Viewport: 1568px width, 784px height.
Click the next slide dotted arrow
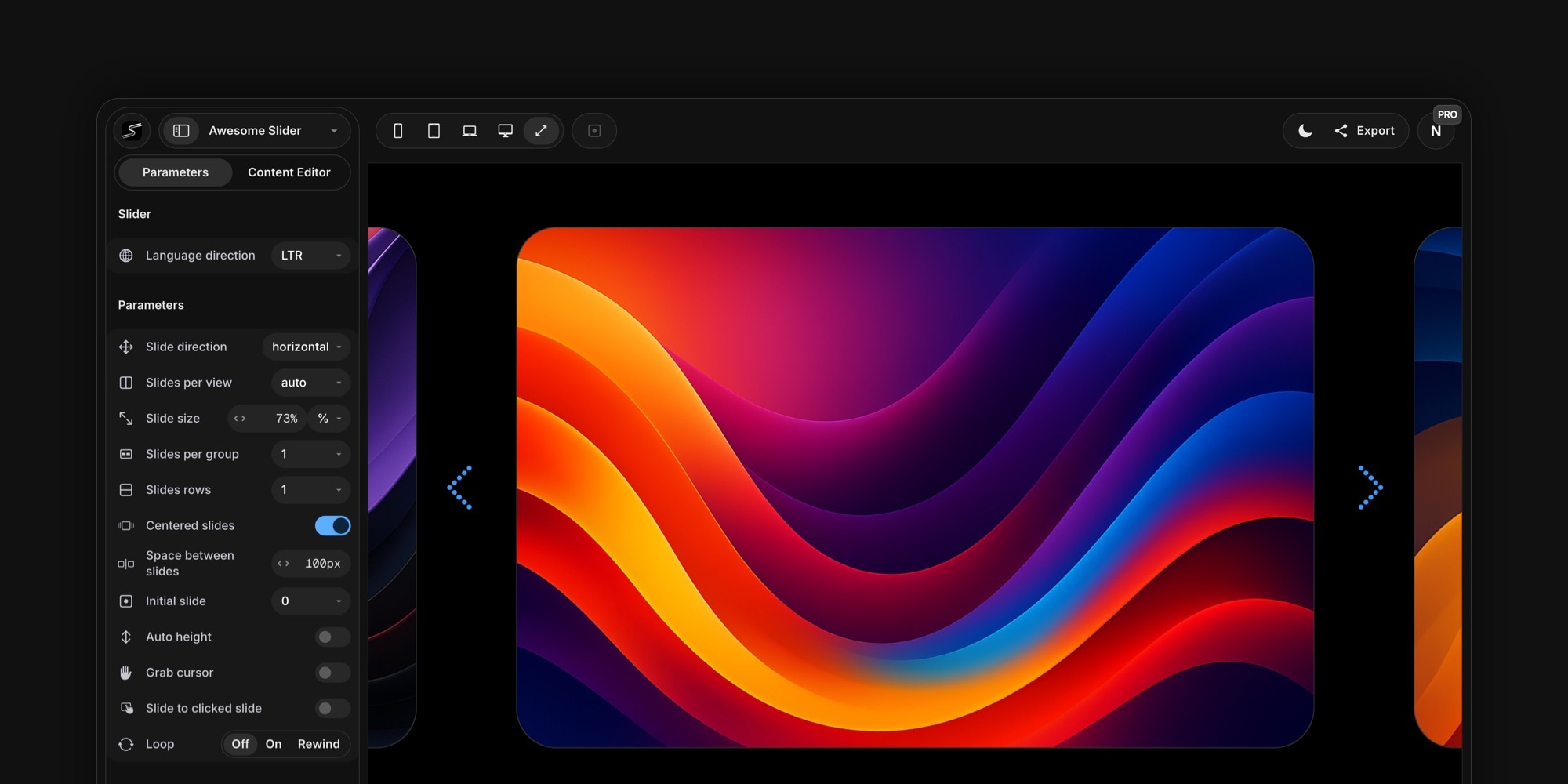pos(1370,488)
